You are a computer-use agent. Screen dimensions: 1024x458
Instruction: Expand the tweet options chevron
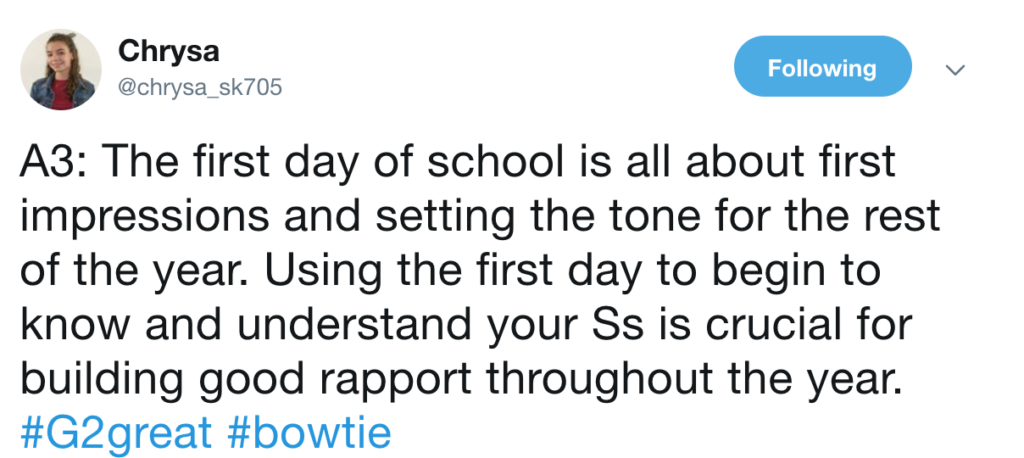(955, 69)
